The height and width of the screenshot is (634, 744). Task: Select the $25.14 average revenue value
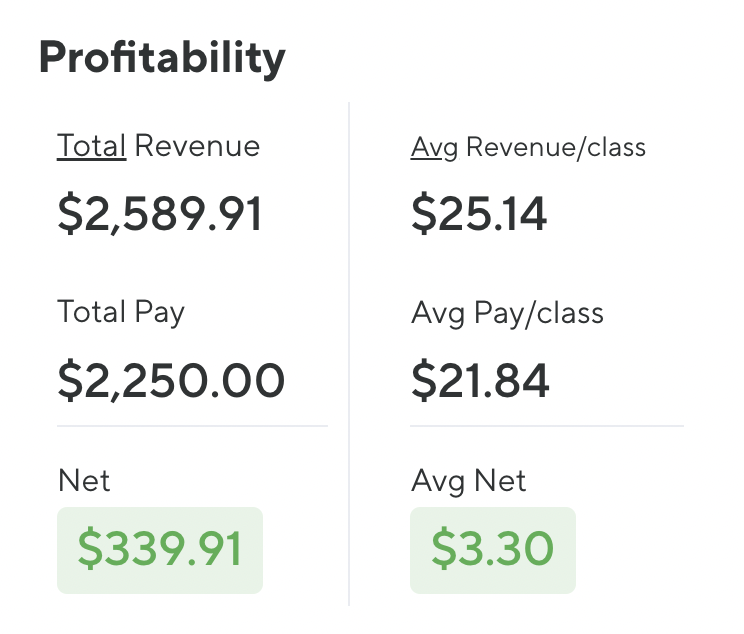pyautogui.click(x=479, y=214)
